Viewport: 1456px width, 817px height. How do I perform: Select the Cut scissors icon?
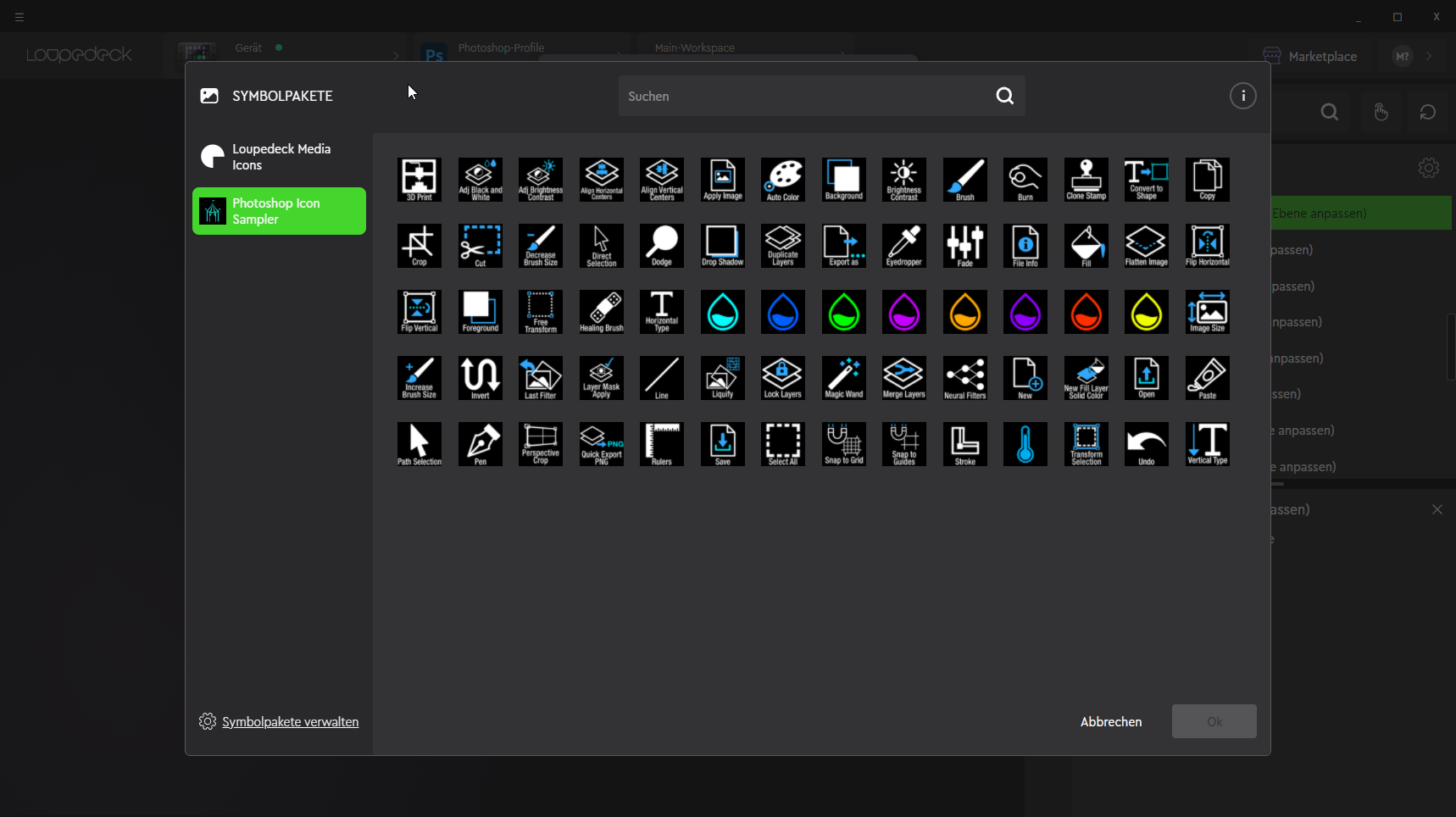481,246
